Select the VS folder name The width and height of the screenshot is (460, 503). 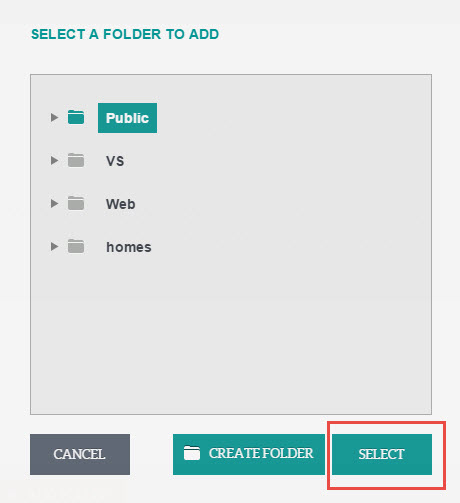pos(115,161)
